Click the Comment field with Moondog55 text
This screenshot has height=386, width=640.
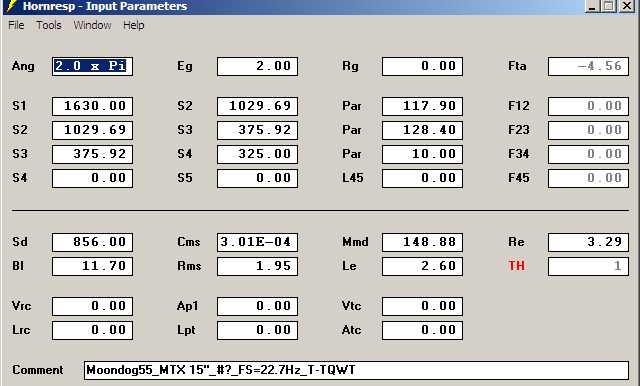point(356,370)
